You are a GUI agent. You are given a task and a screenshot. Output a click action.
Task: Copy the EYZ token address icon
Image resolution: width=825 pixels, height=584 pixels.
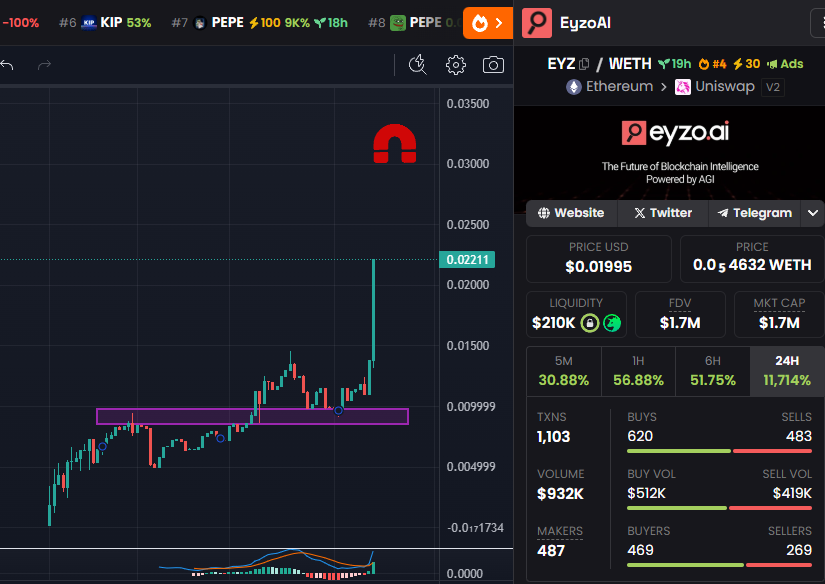click(x=584, y=64)
